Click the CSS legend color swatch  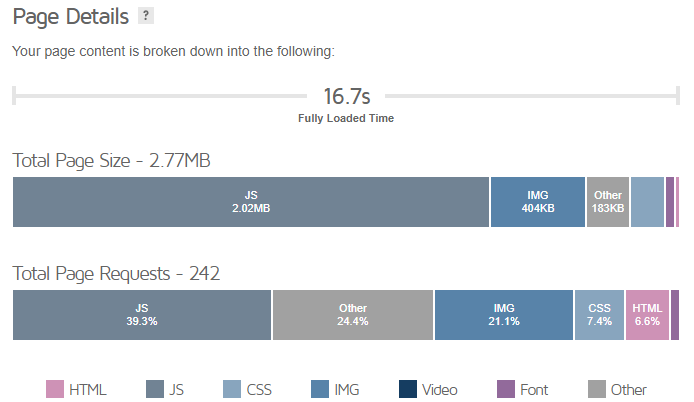[232, 389]
